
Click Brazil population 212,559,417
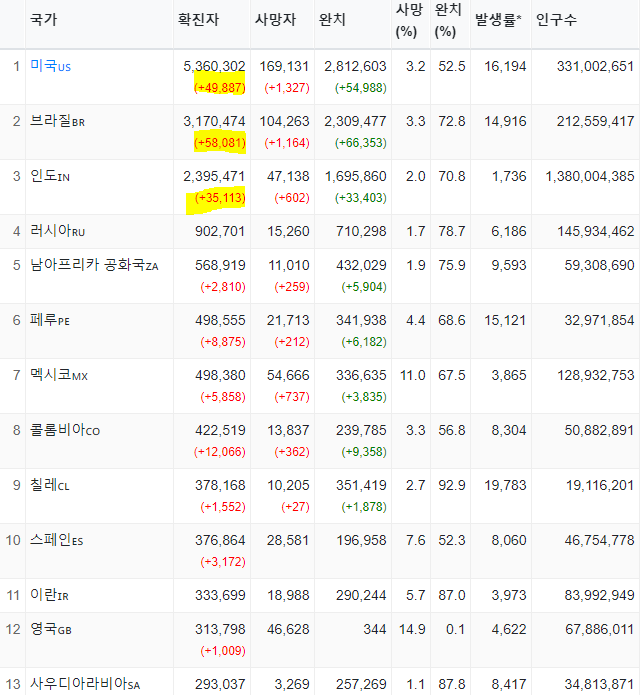(595, 121)
